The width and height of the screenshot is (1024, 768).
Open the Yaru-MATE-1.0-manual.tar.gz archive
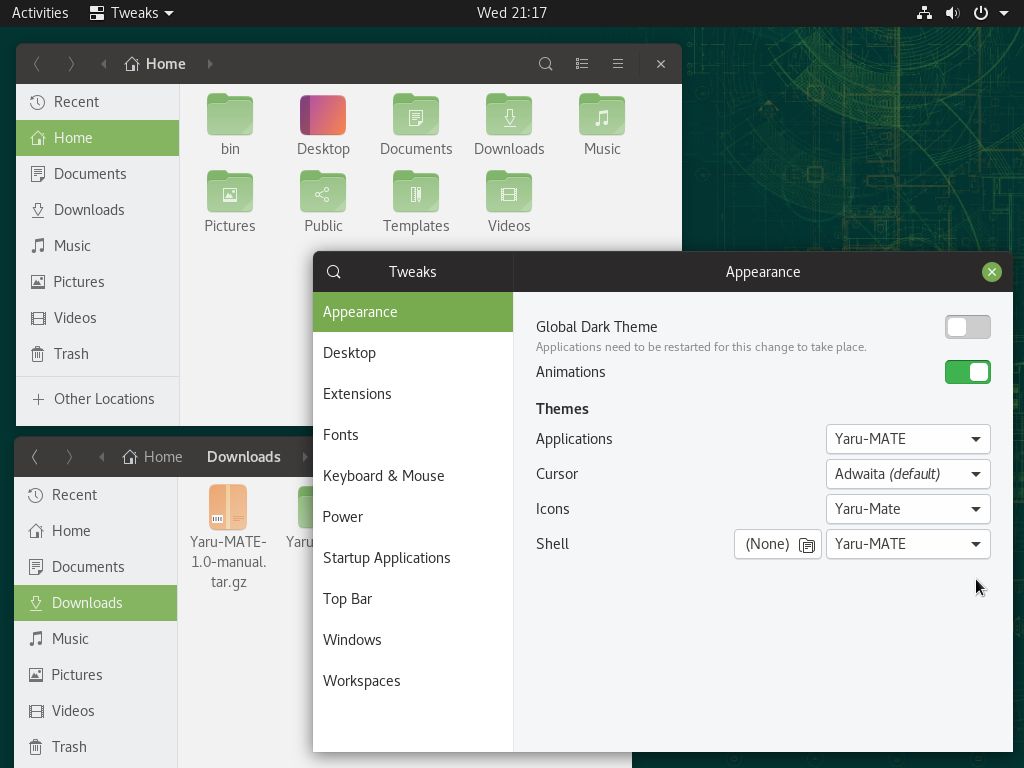click(228, 507)
